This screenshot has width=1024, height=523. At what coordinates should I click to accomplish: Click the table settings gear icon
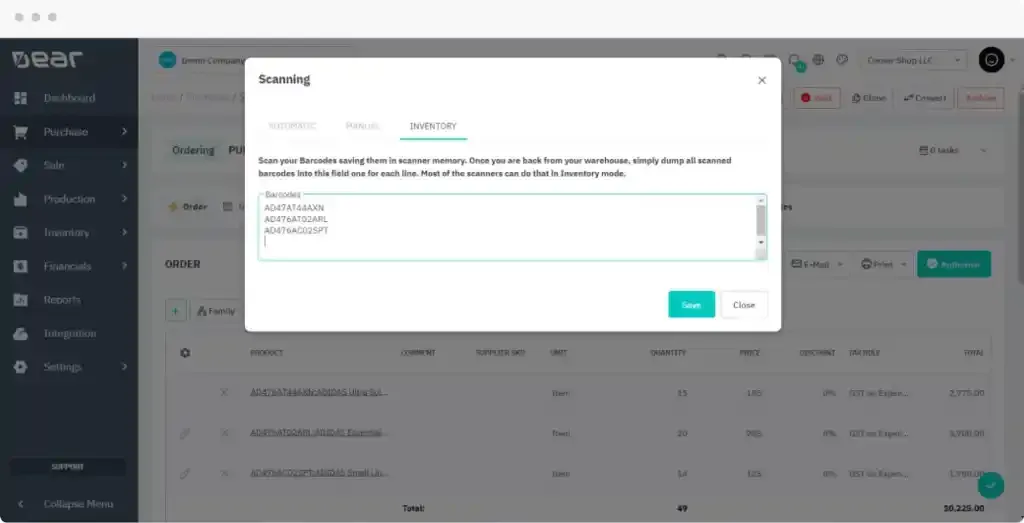click(x=184, y=353)
